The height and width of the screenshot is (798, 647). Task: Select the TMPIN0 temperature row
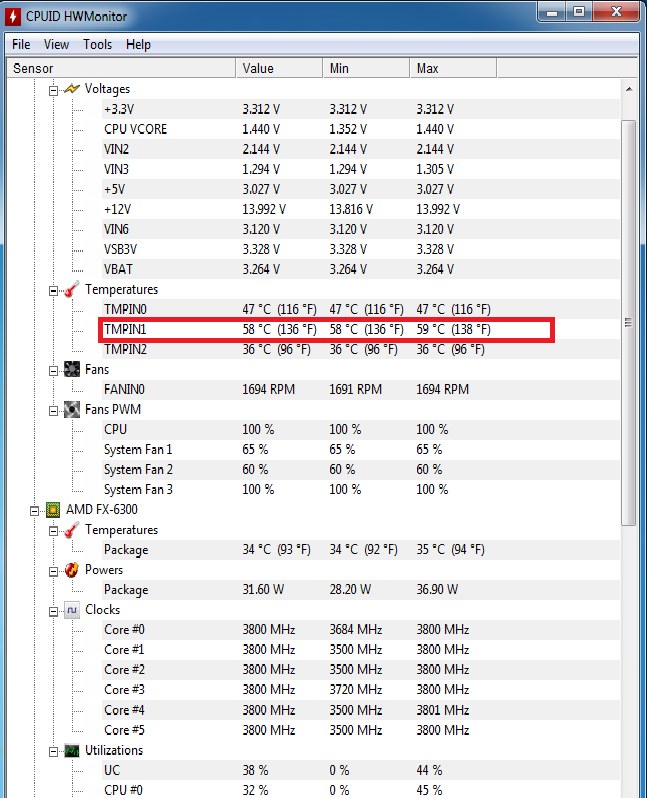[x=360, y=309]
